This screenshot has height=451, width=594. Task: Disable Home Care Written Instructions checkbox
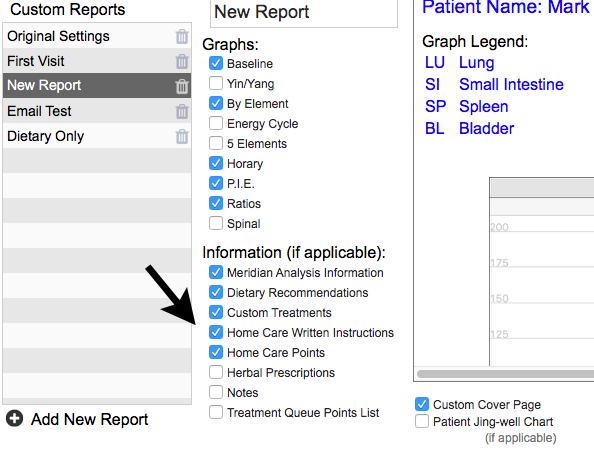coord(216,332)
